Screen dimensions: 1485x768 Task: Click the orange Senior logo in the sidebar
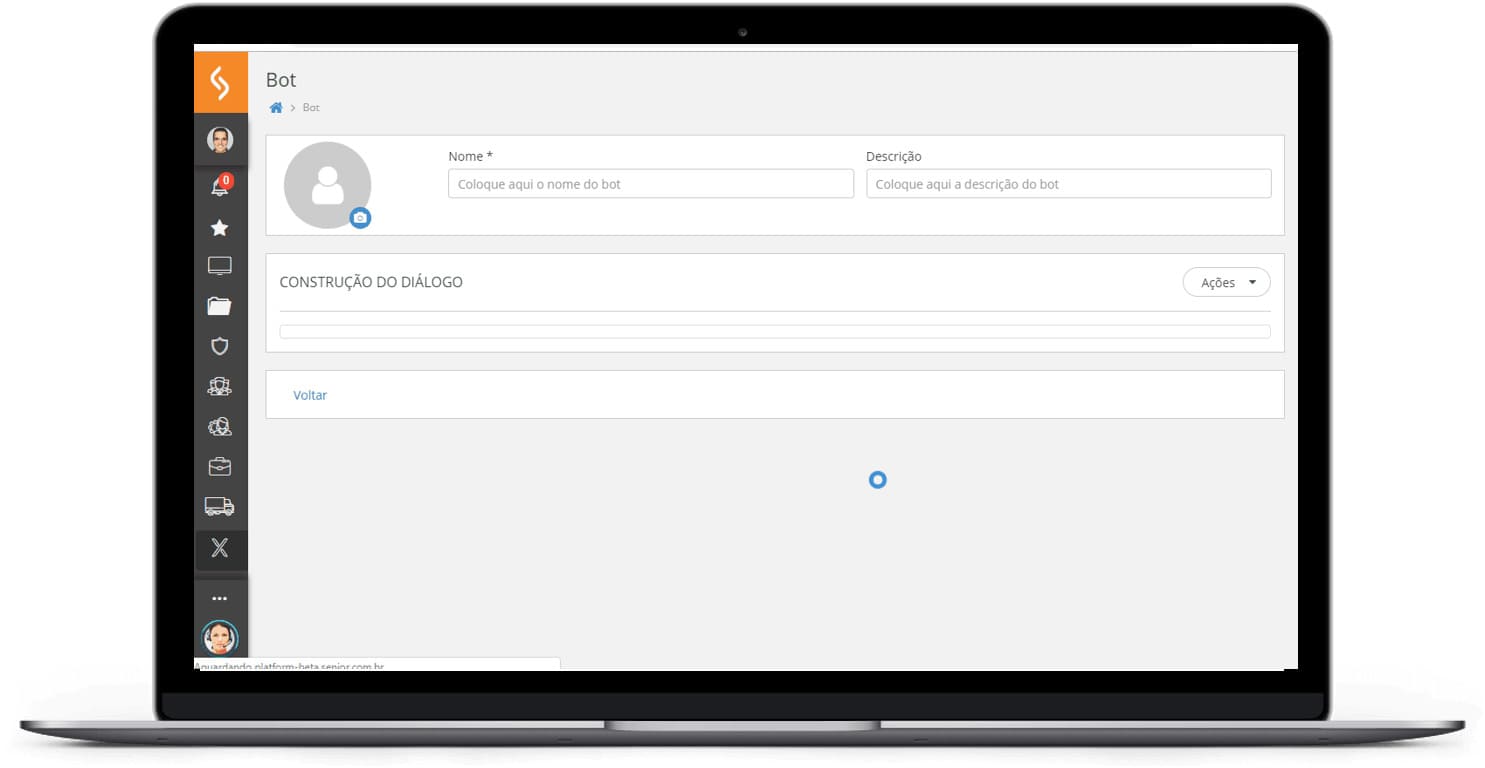pos(220,82)
